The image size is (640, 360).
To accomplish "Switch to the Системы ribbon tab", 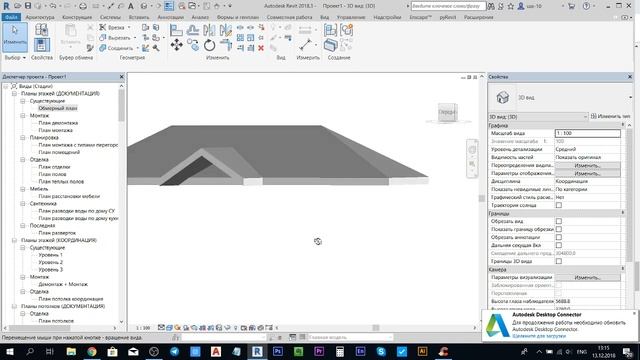I will click(110, 17).
